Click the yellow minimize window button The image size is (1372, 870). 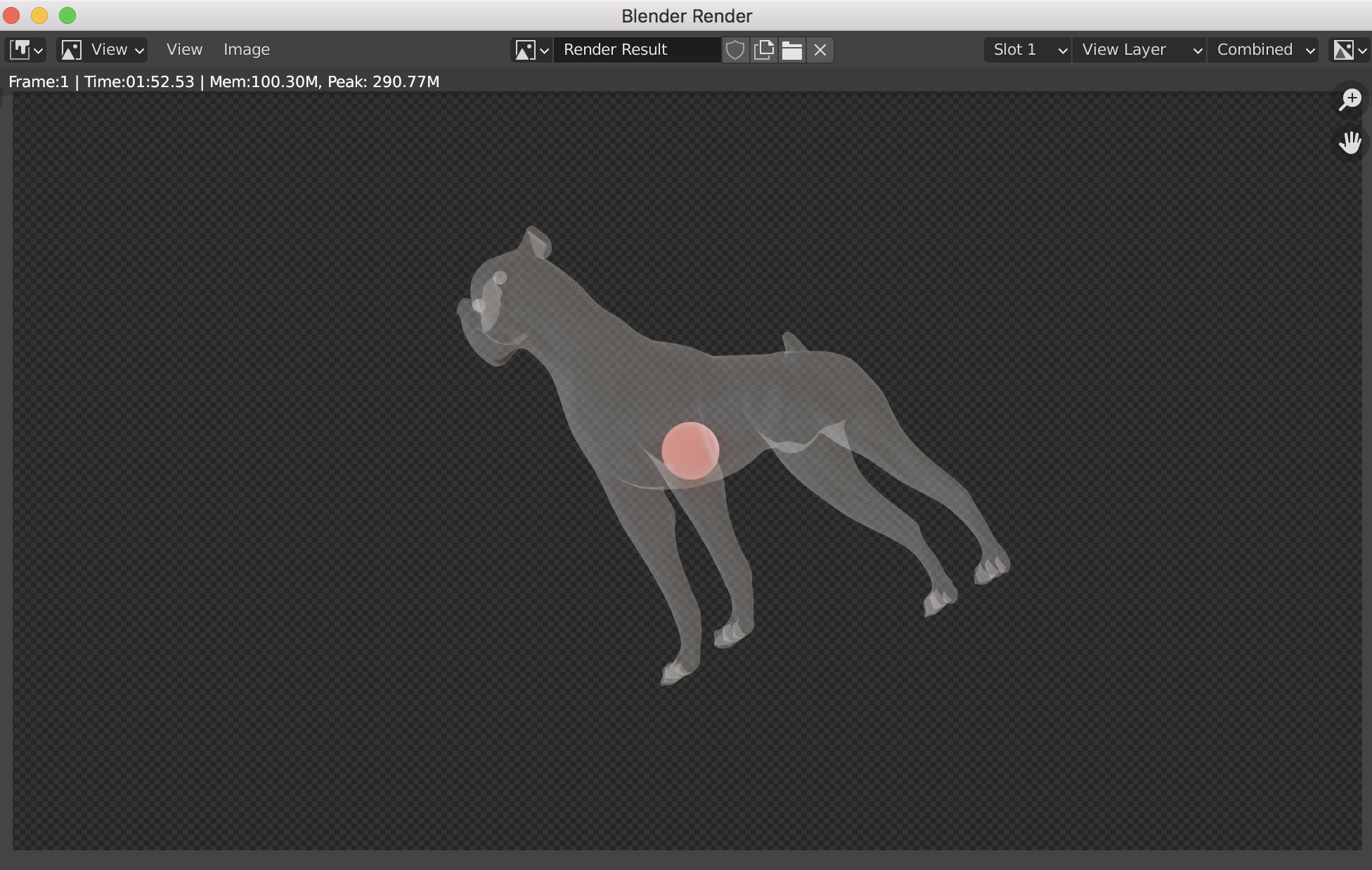[39, 15]
